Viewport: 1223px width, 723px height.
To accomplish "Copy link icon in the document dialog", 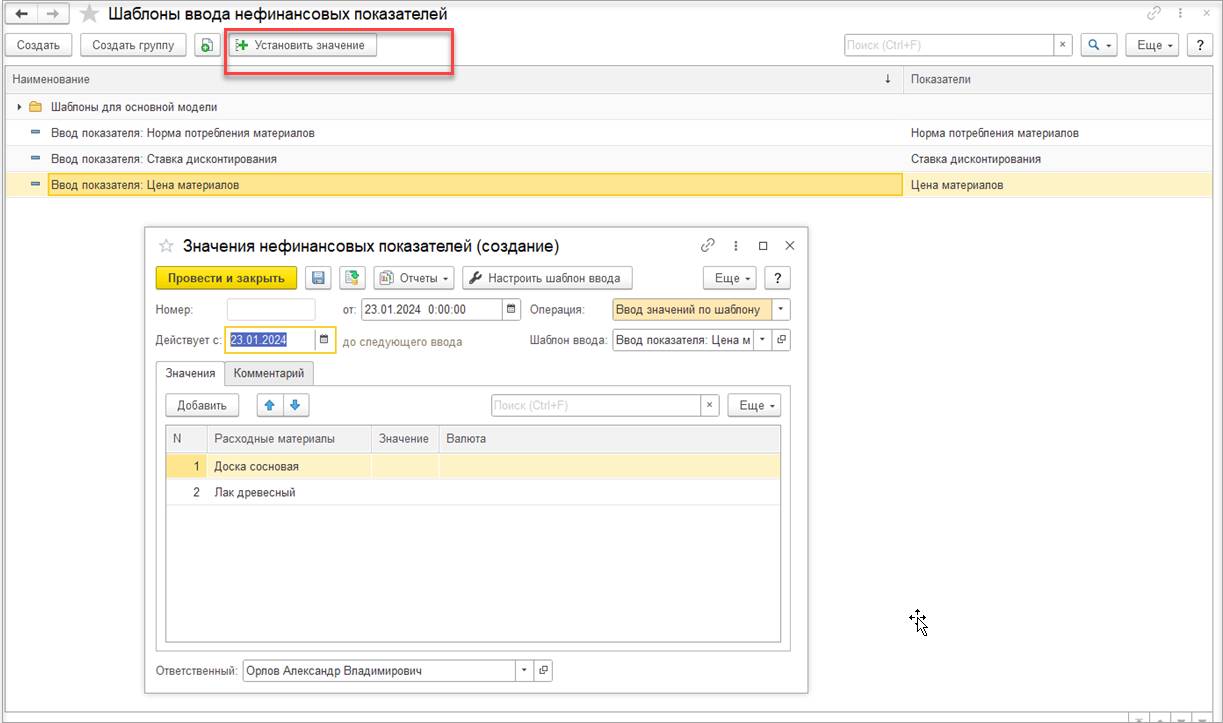I will tap(708, 245).
